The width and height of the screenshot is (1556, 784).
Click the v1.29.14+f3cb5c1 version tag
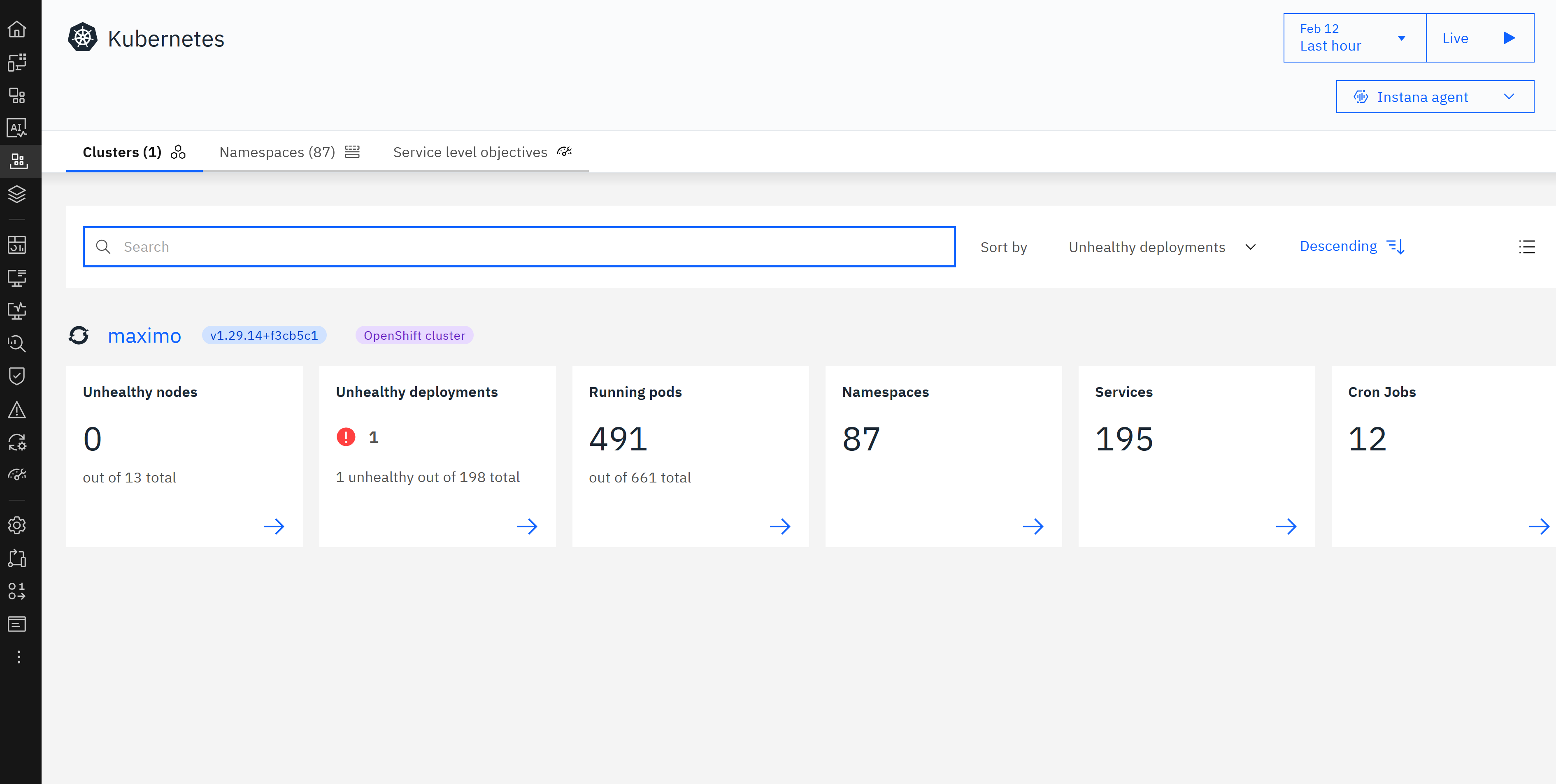(x=264, y=336)
